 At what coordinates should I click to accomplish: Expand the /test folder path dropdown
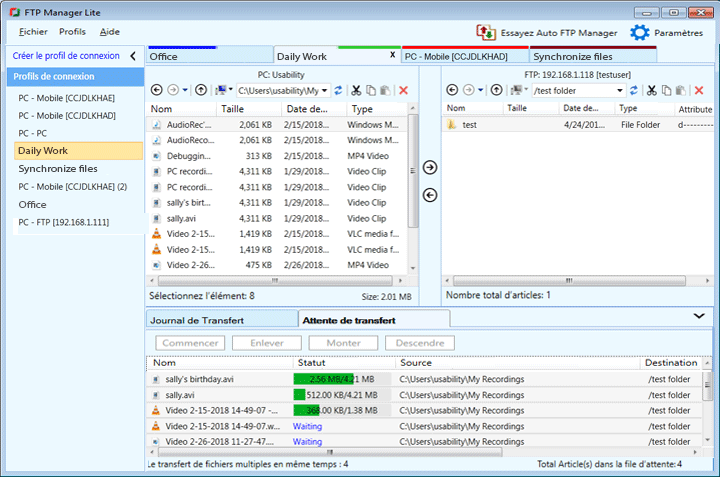click(x=620, y=91)
